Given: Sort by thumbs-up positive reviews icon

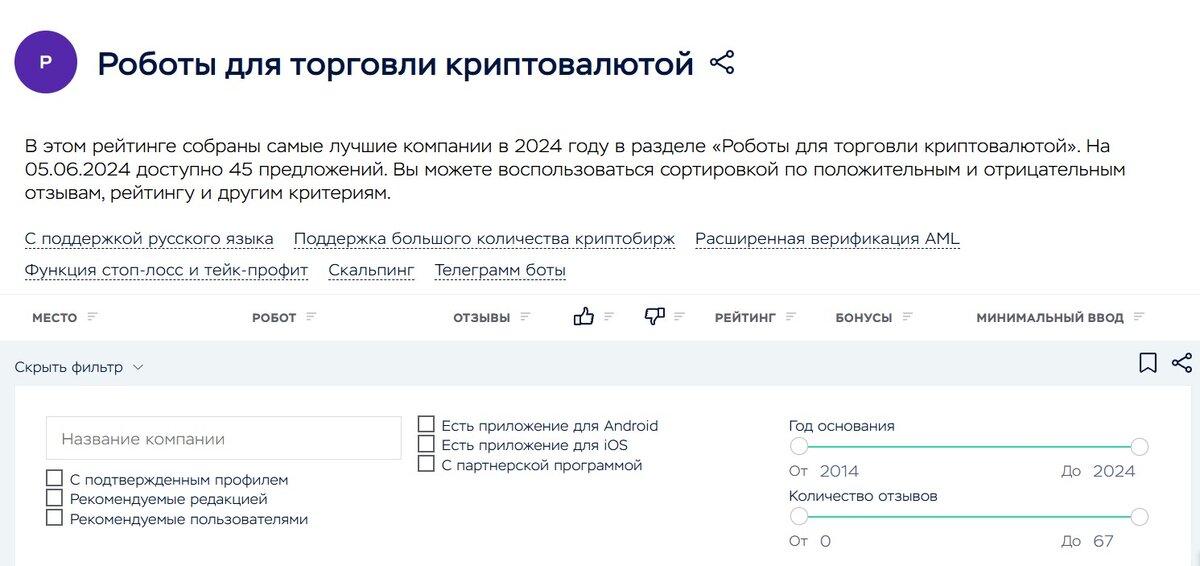Looking at the screenshot, I should coord(584,317).
